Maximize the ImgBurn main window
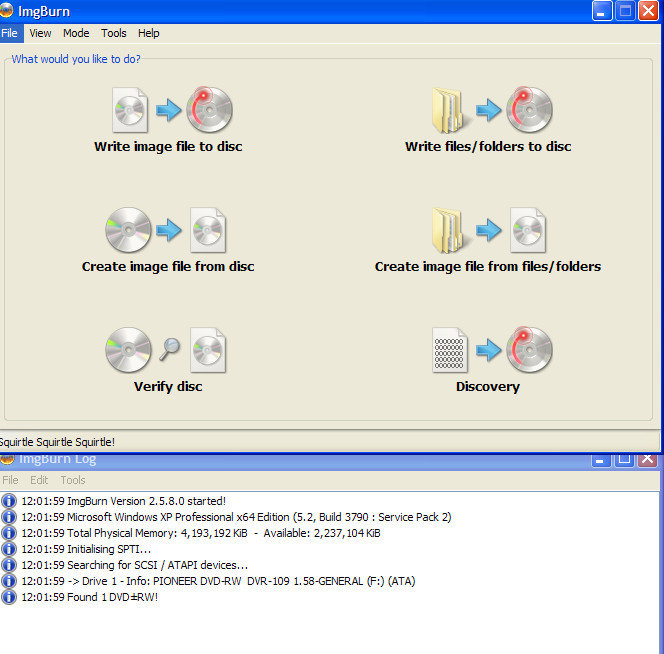 coord(625,11)
